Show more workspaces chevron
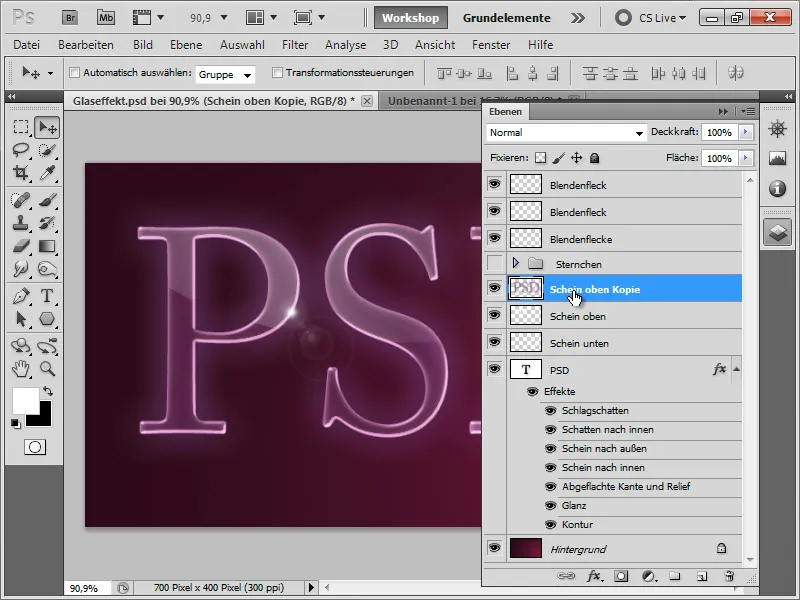800x600 pixels. point(578,18)
